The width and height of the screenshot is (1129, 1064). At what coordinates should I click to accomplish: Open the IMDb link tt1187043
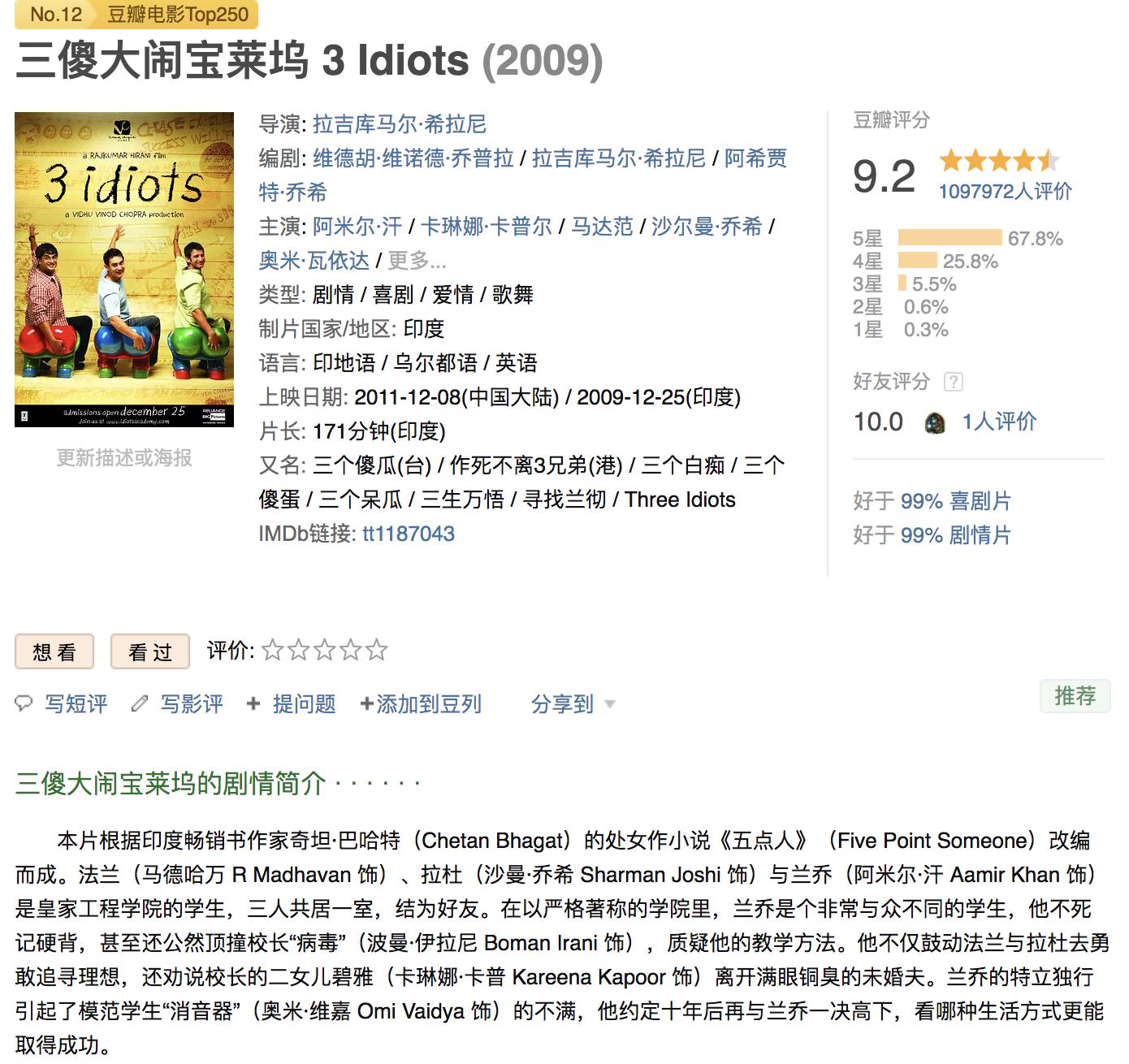(x=408, y=534)
